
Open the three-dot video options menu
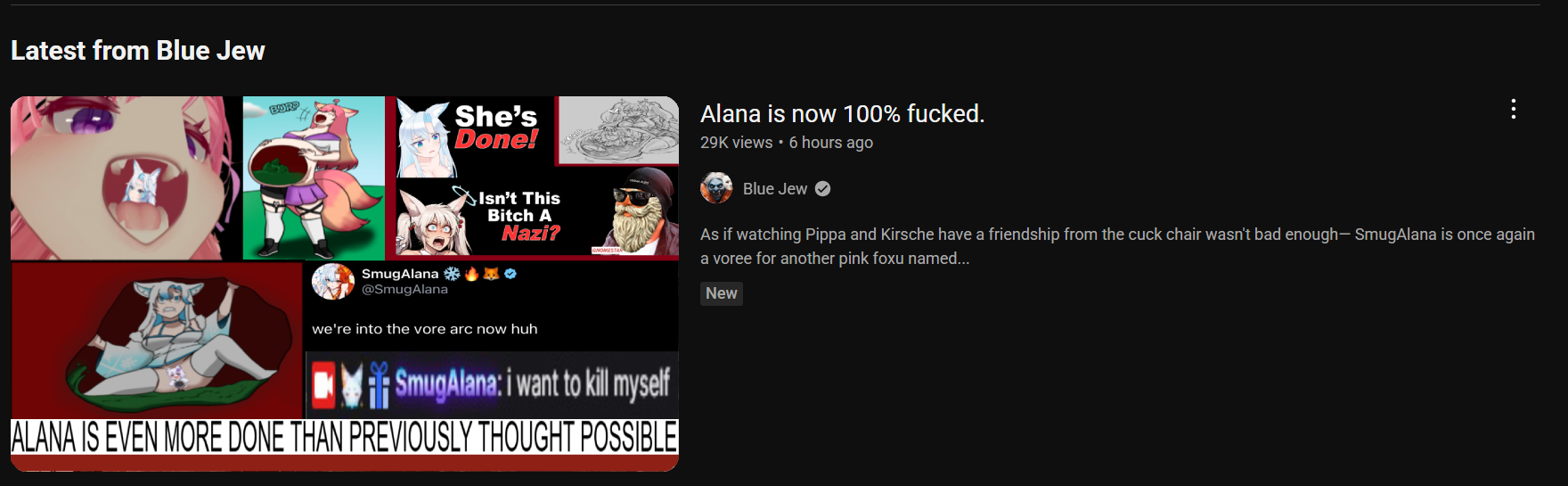click(1513, 110)
